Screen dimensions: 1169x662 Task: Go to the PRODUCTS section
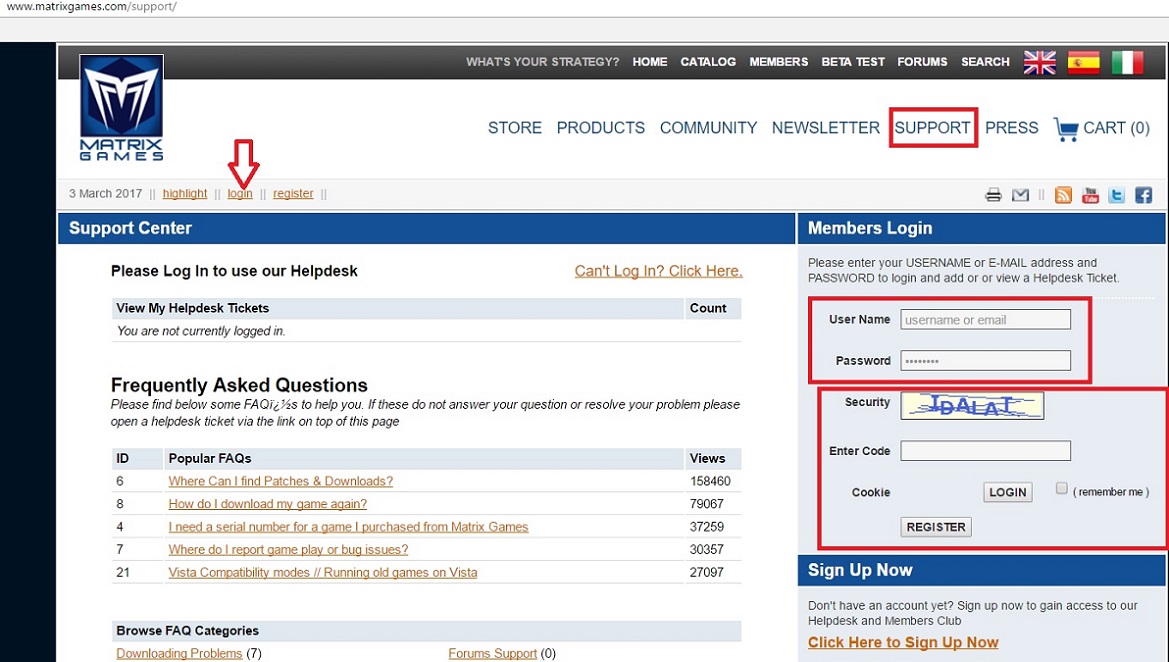tap(600, 128)
